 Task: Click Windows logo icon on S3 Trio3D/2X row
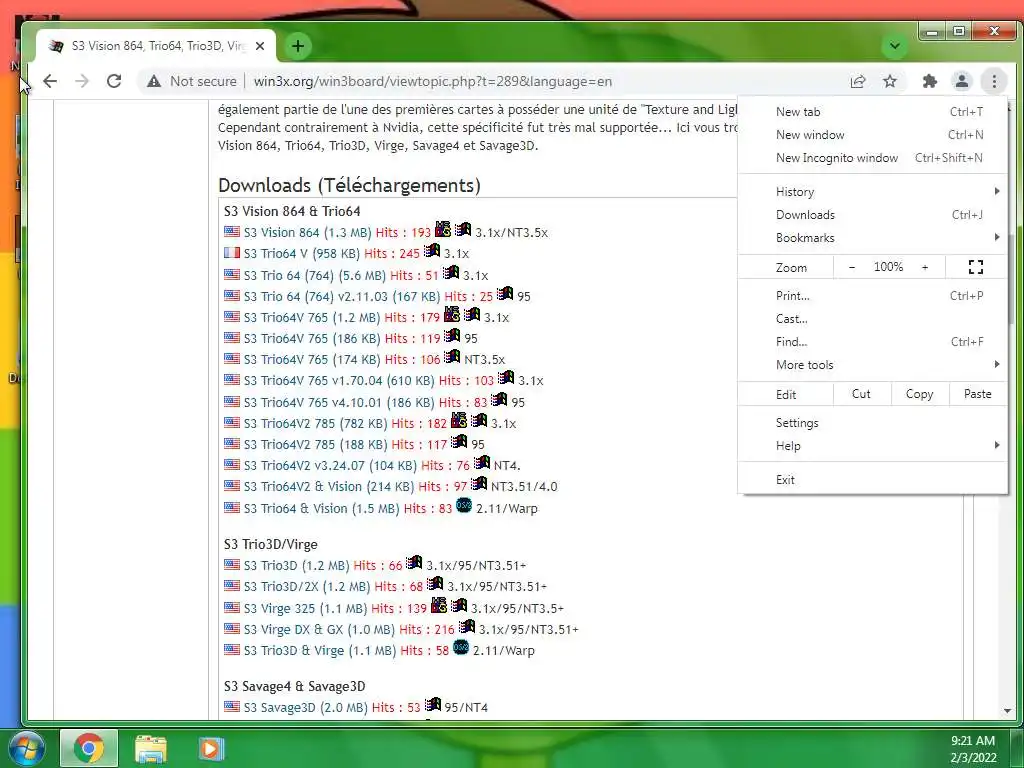click(435, 584)
